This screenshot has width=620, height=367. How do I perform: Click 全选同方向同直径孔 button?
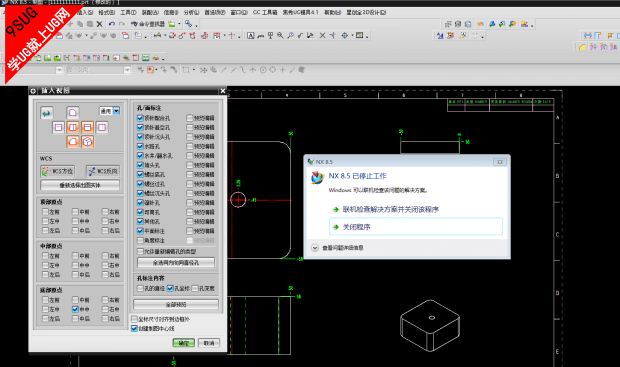coord(176,263)
